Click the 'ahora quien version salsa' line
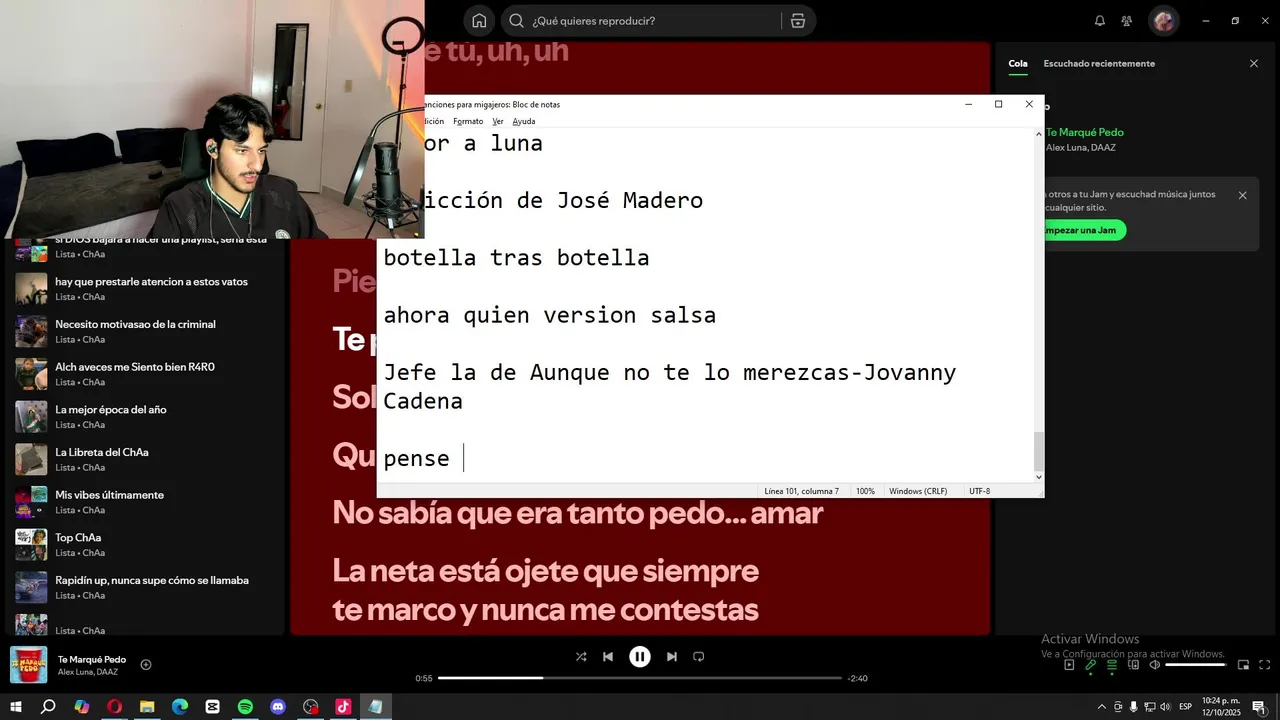 [549, 315]
